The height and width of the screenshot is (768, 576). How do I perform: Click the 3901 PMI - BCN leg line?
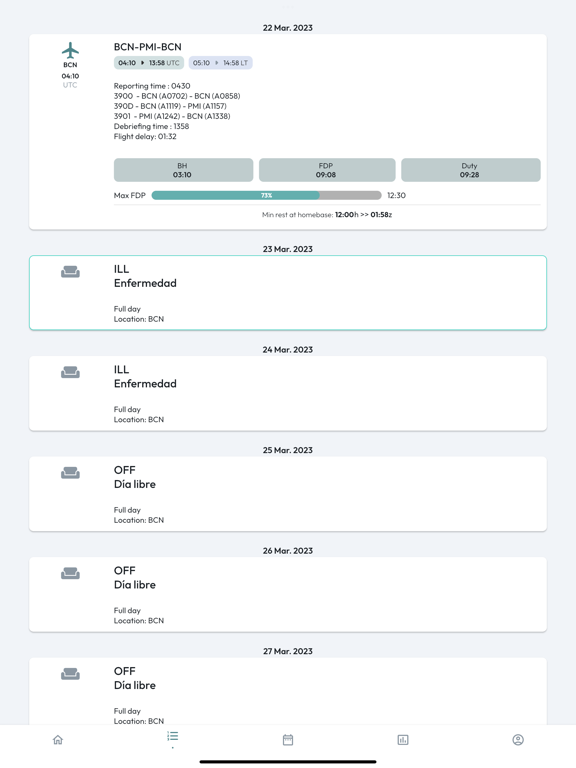pyautogui.click(x=172, y=116)
